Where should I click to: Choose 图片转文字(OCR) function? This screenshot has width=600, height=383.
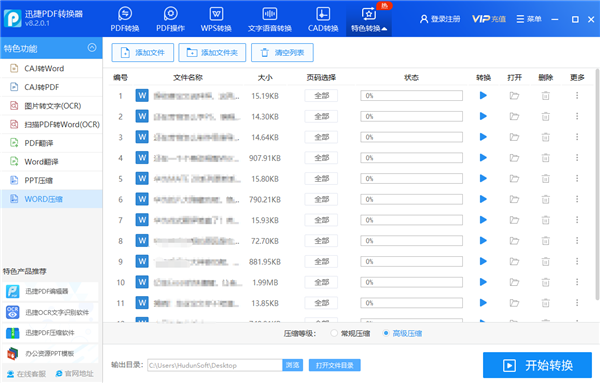(x=51, y=106)
